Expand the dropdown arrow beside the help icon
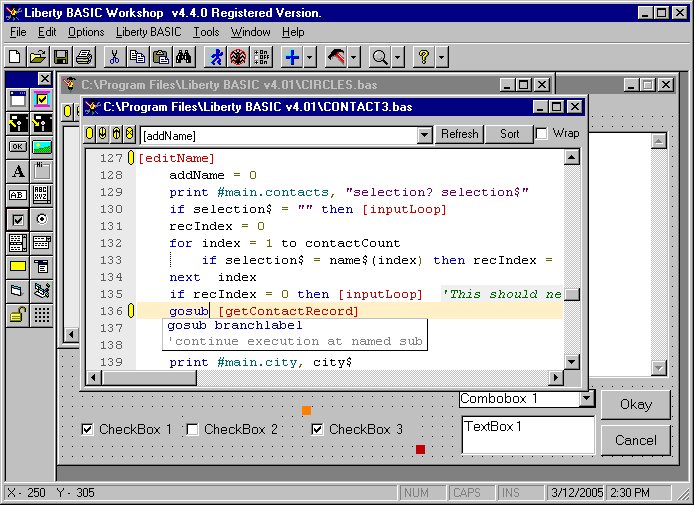694x505 pixels. (x=441, y=57)
